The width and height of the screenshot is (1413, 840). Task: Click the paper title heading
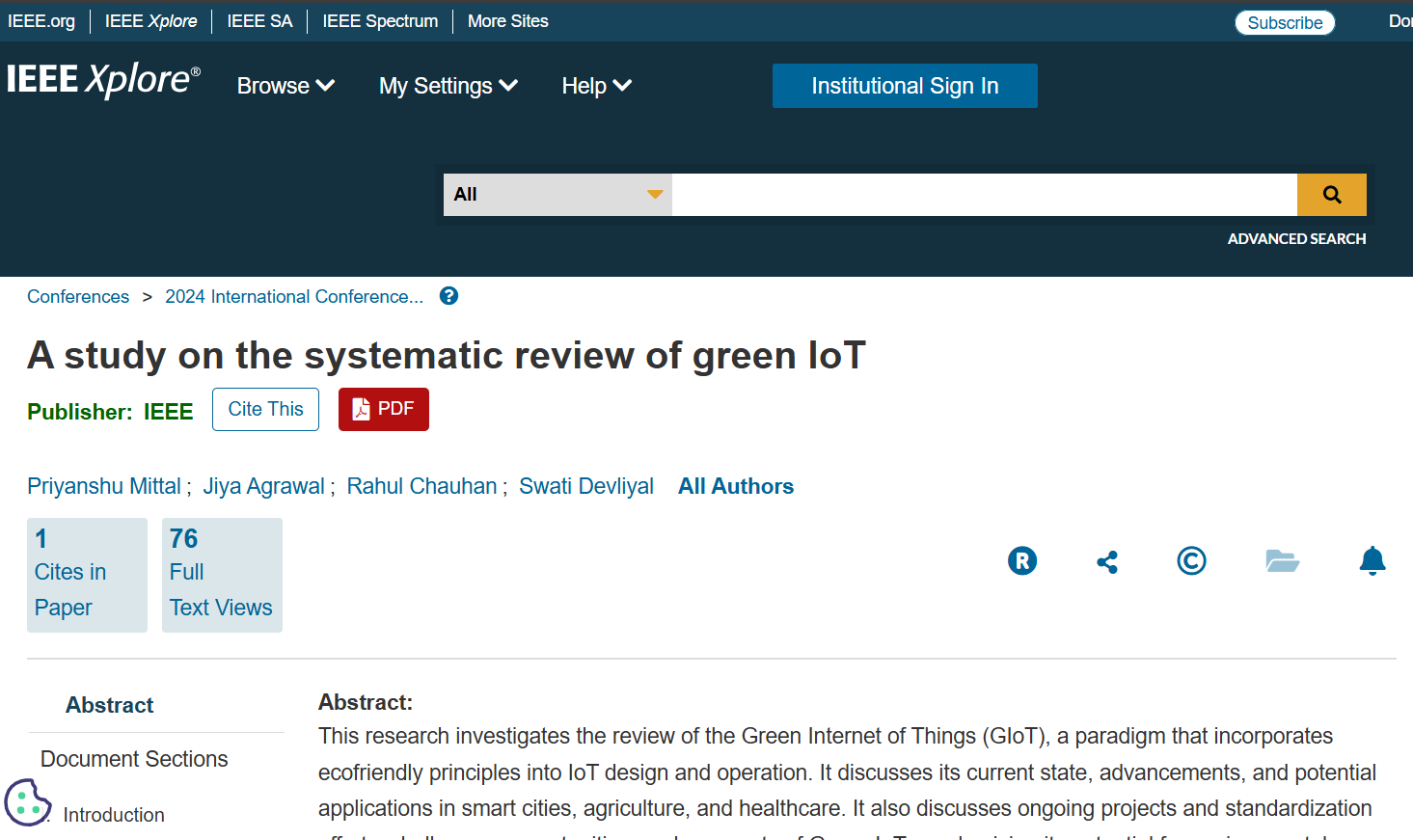pyautogui.click(x=447, y=355)
